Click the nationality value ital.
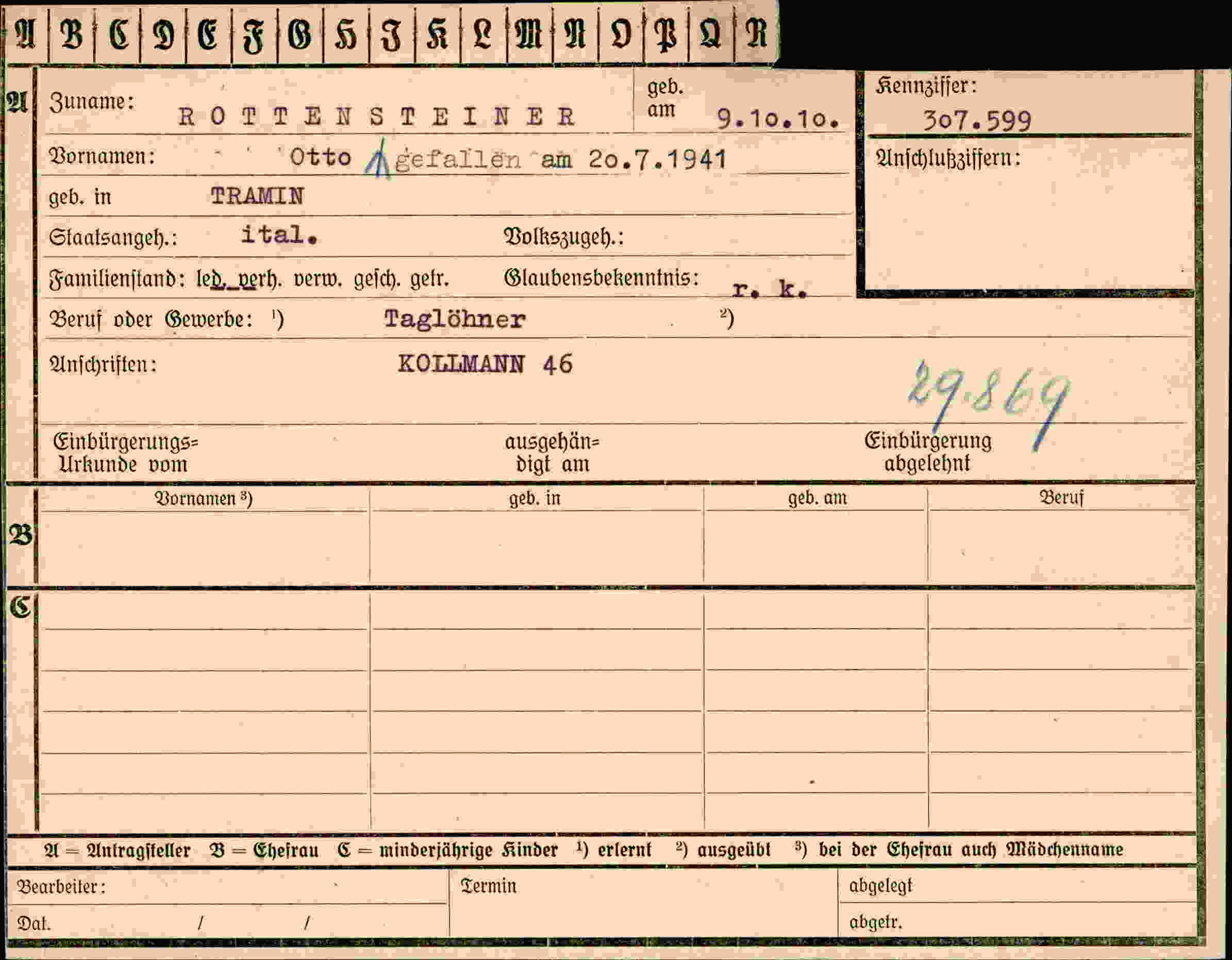This screenshot has height=960, width=1232. (x=279, y=235)
